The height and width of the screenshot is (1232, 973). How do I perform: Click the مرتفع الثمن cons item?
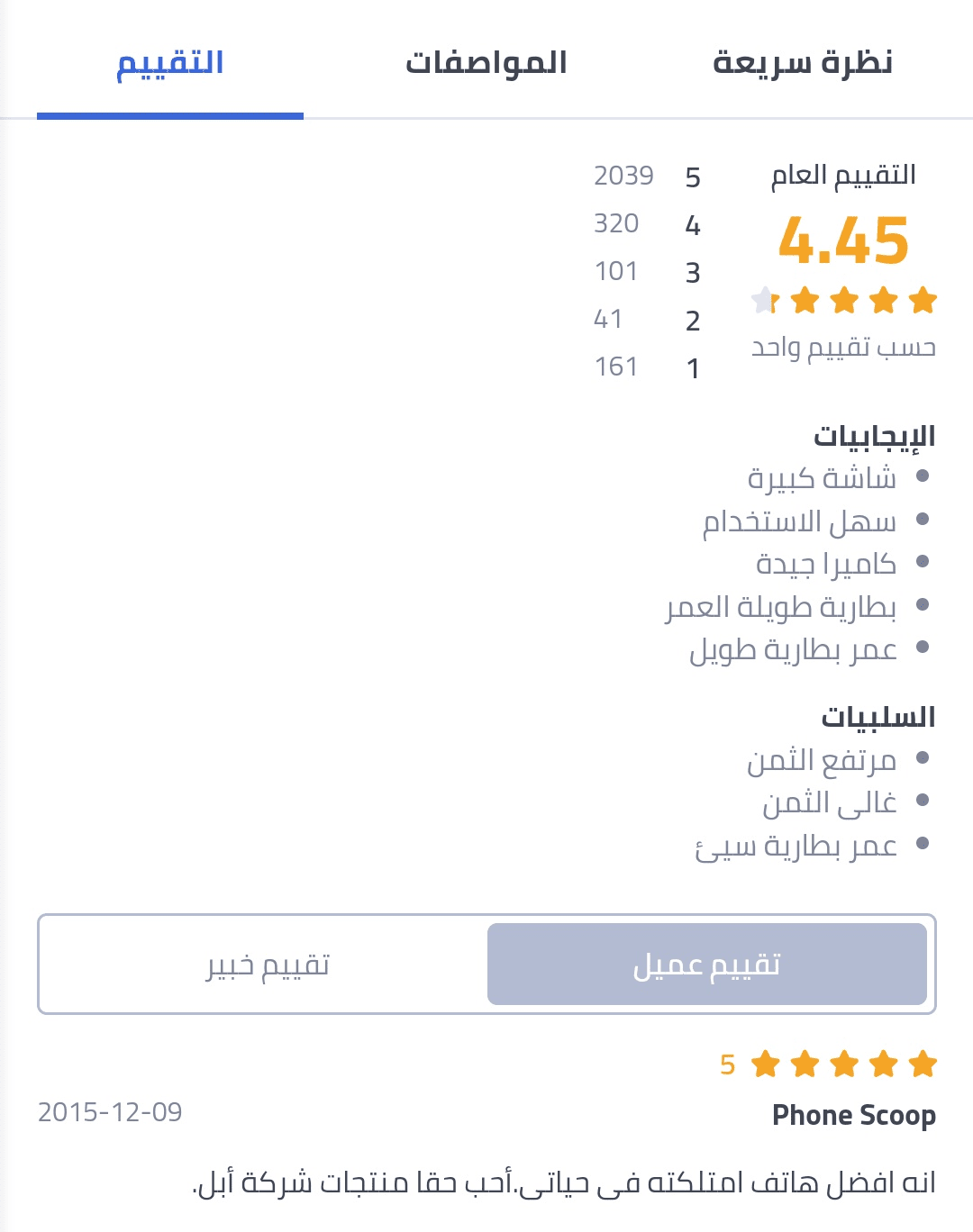click(x=821, y=760)
